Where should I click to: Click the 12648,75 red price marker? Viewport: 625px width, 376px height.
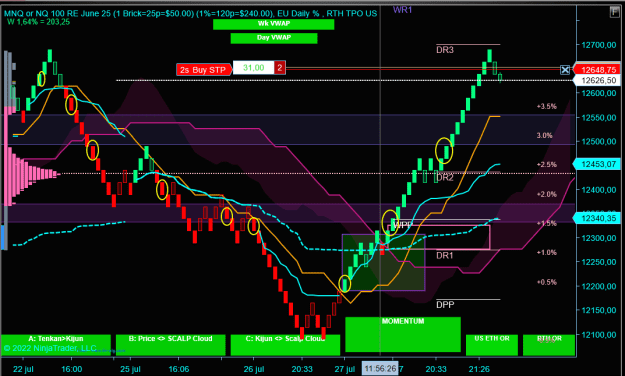(x=597, y=70)
